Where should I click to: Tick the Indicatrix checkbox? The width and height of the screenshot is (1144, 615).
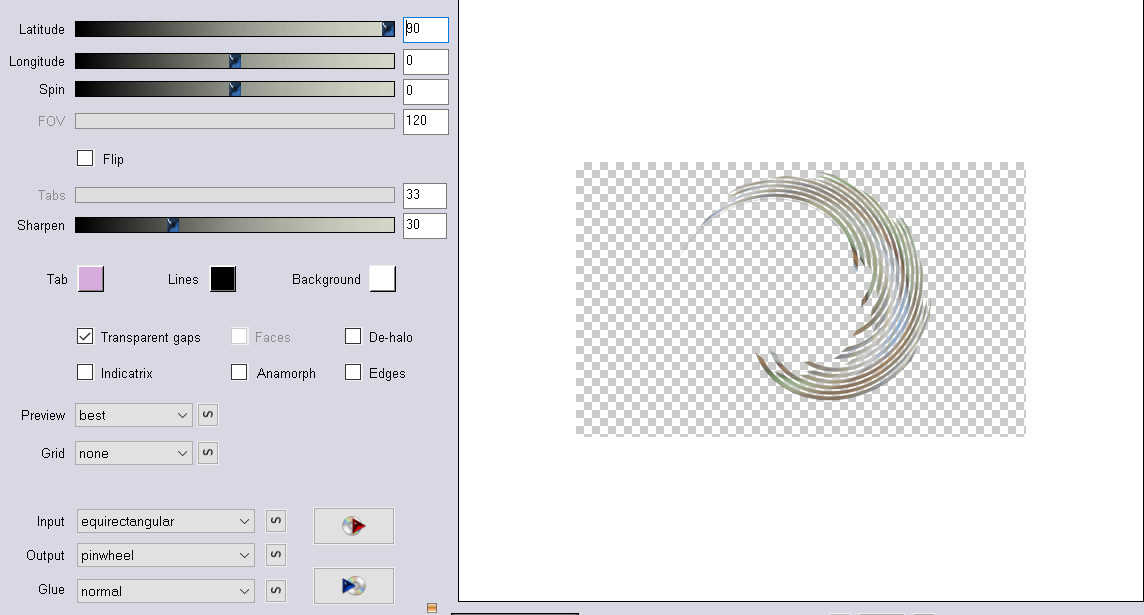85,373
